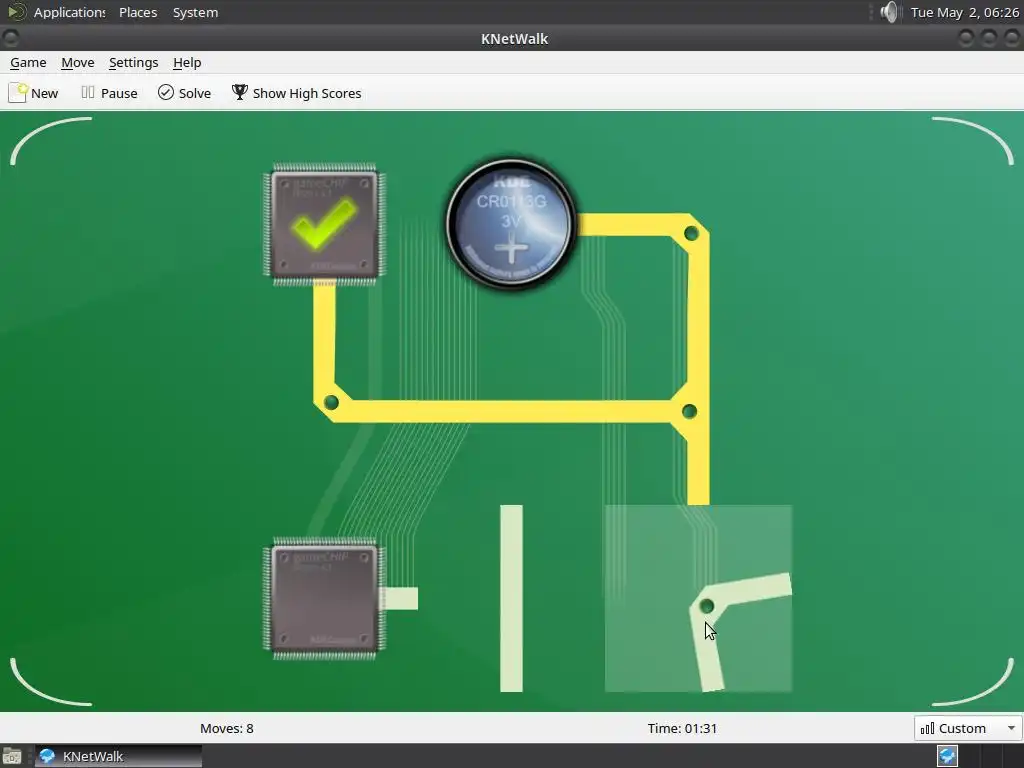Rotate the highlighted pale corner wire tile

click(698, 598)
